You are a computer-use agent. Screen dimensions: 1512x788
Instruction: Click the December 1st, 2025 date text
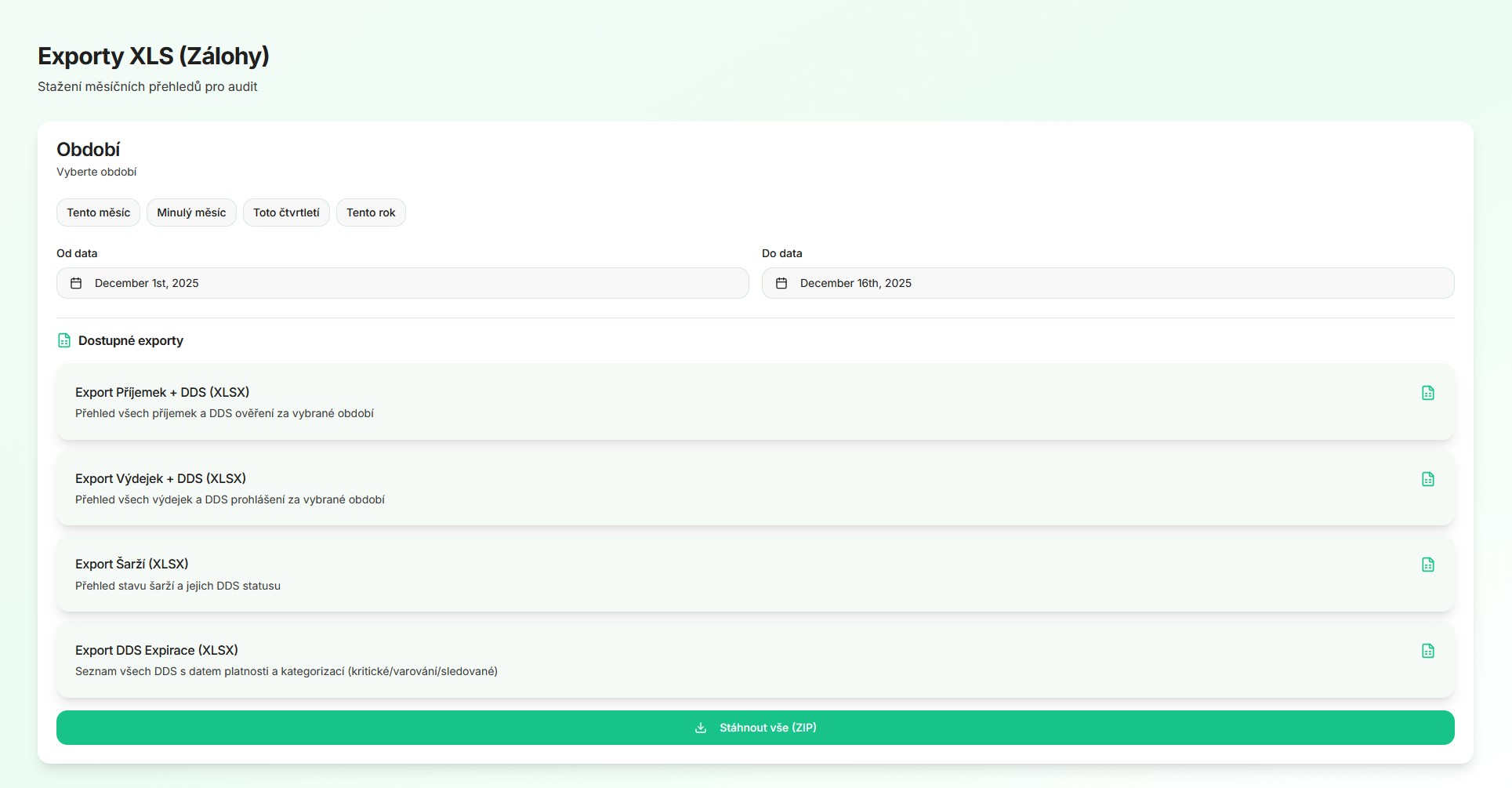147,283
